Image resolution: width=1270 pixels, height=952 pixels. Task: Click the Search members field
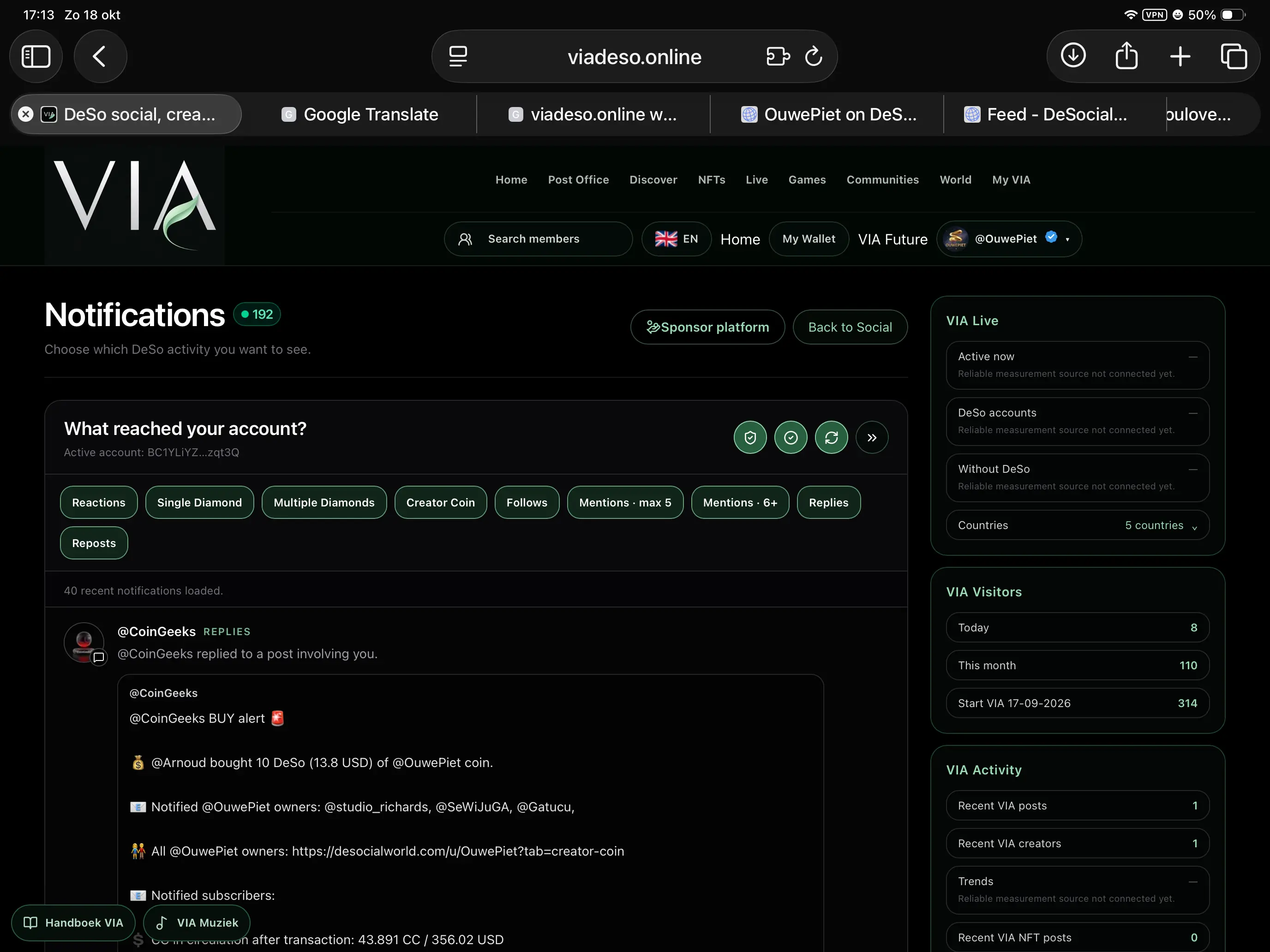tap(538, 239)
